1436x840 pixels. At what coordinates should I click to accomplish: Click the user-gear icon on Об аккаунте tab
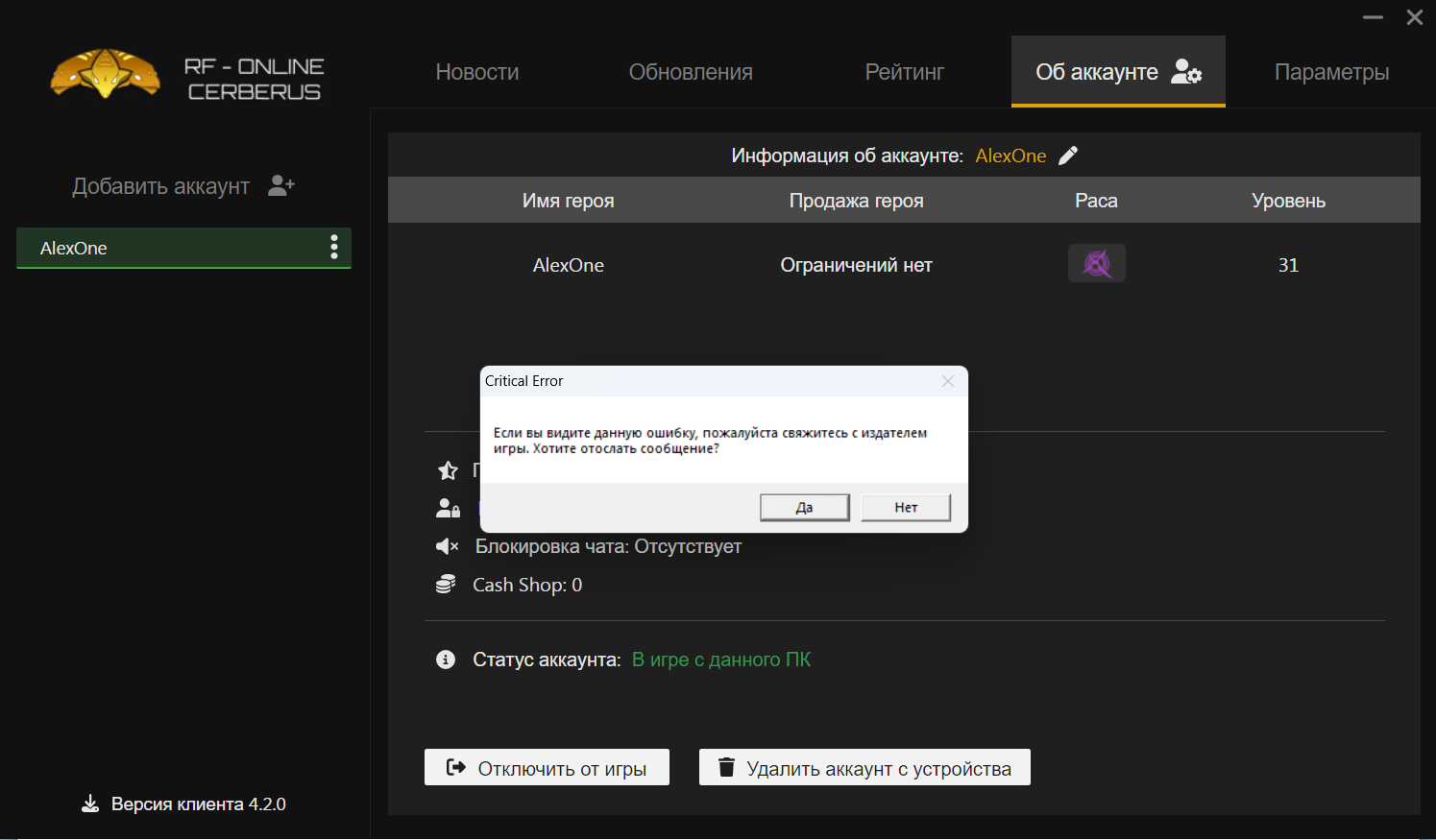click(x=1186, y=72)
